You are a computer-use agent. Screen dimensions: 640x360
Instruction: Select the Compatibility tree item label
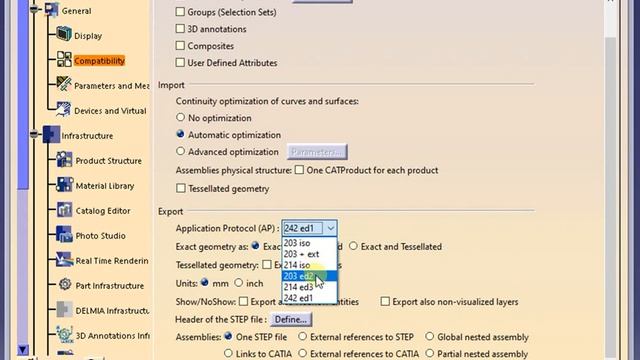pyautogui.click(x=99, y=61)
